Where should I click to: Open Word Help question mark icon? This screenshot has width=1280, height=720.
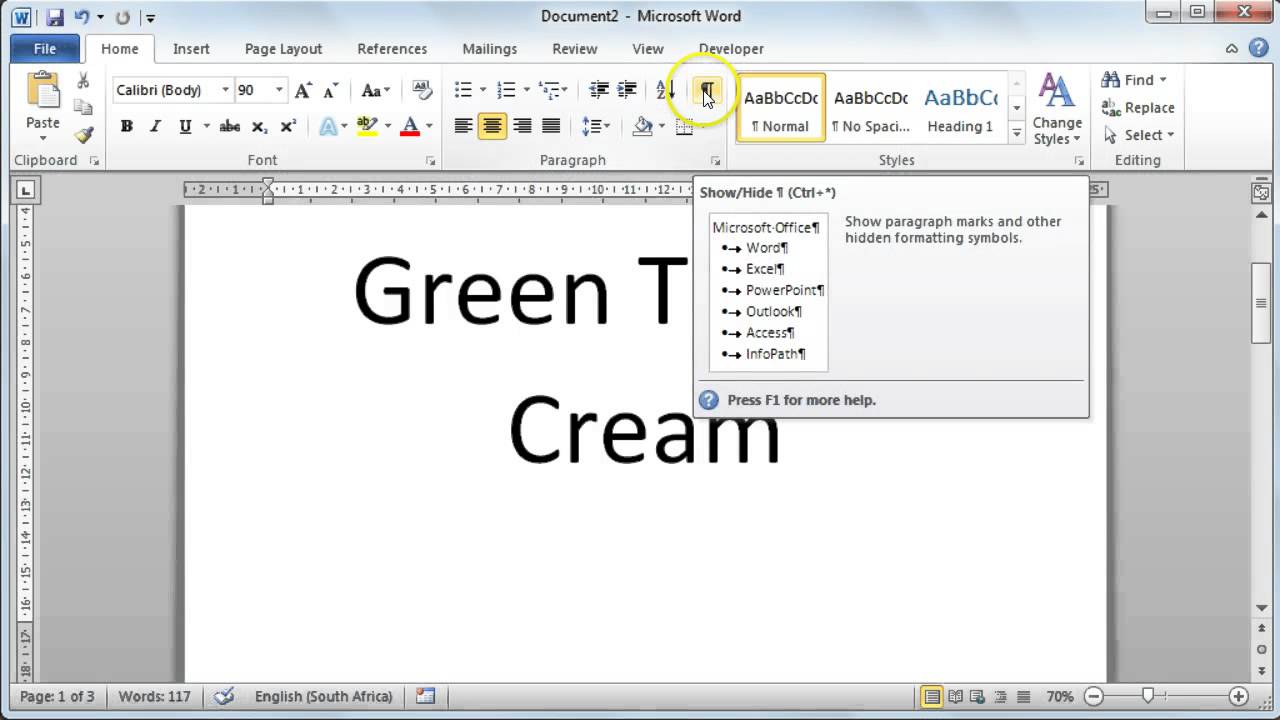point(1259,48)
